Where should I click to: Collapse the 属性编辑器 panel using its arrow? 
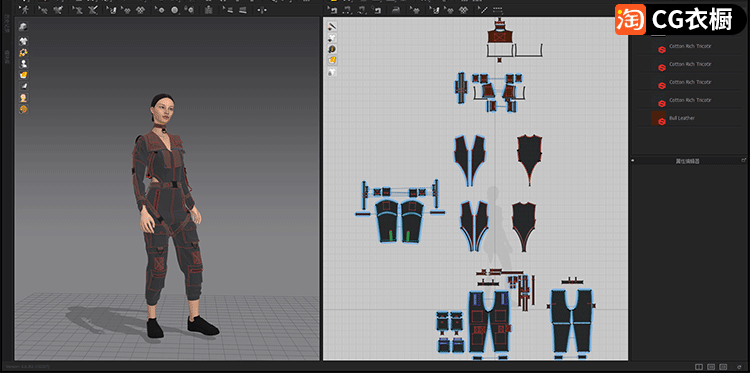click(x=633, y=161)
